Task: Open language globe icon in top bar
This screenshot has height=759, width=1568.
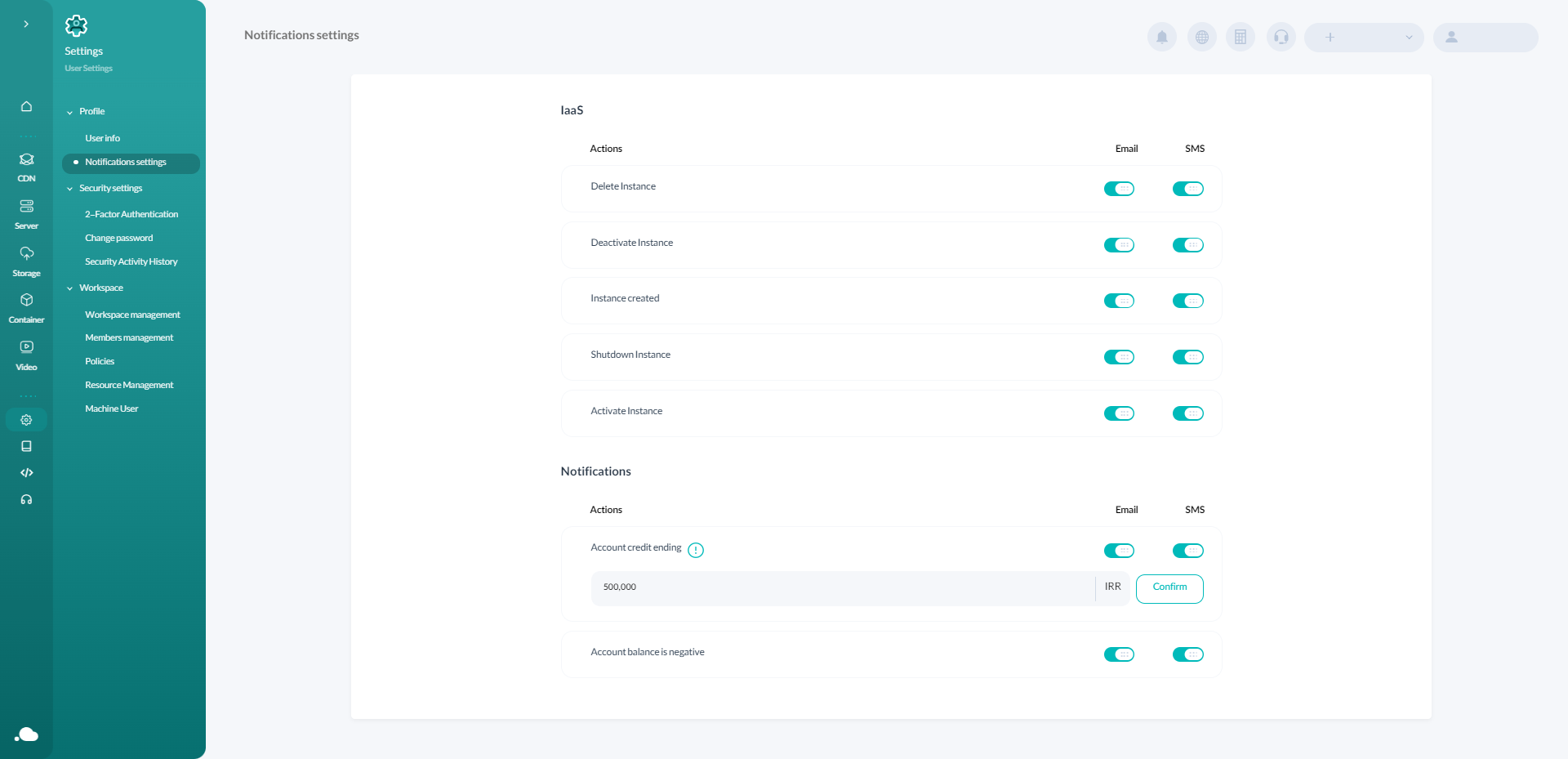Action: pyautogui.click(x=1202, y=37)
